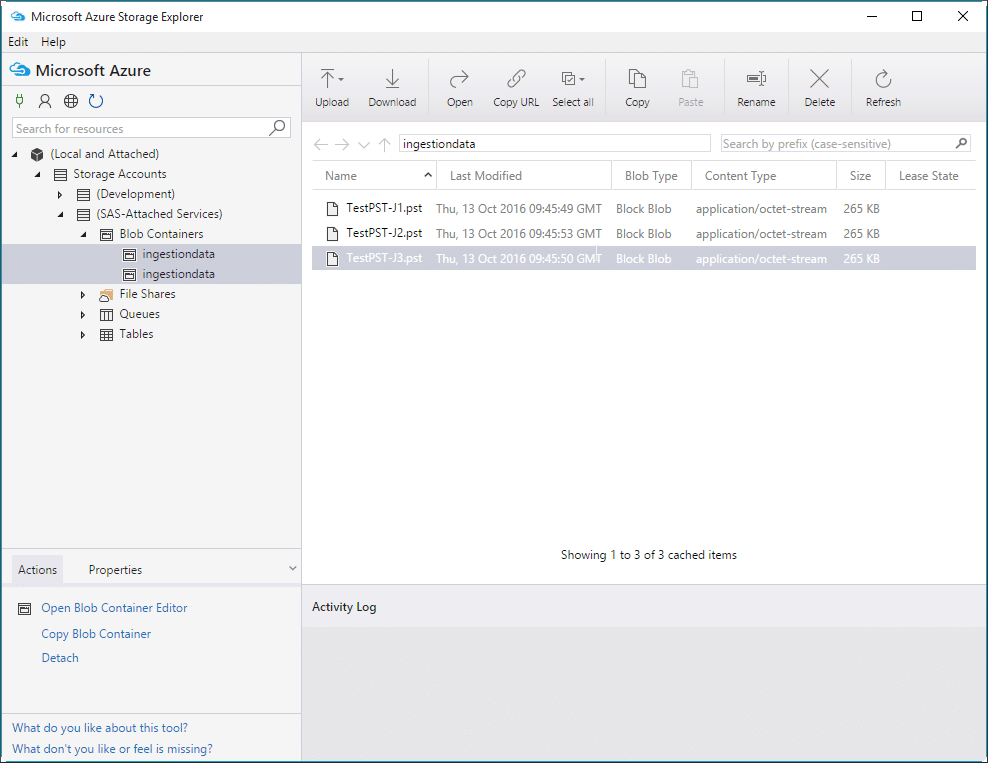
Task: Switch to the Actions tab
Action: click(38, 570)
